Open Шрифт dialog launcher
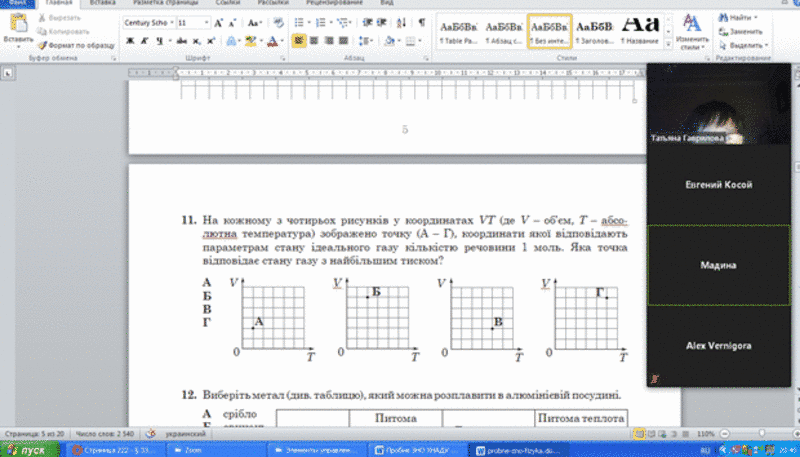This screenshot has width=800, height=457. click(282, 59)
